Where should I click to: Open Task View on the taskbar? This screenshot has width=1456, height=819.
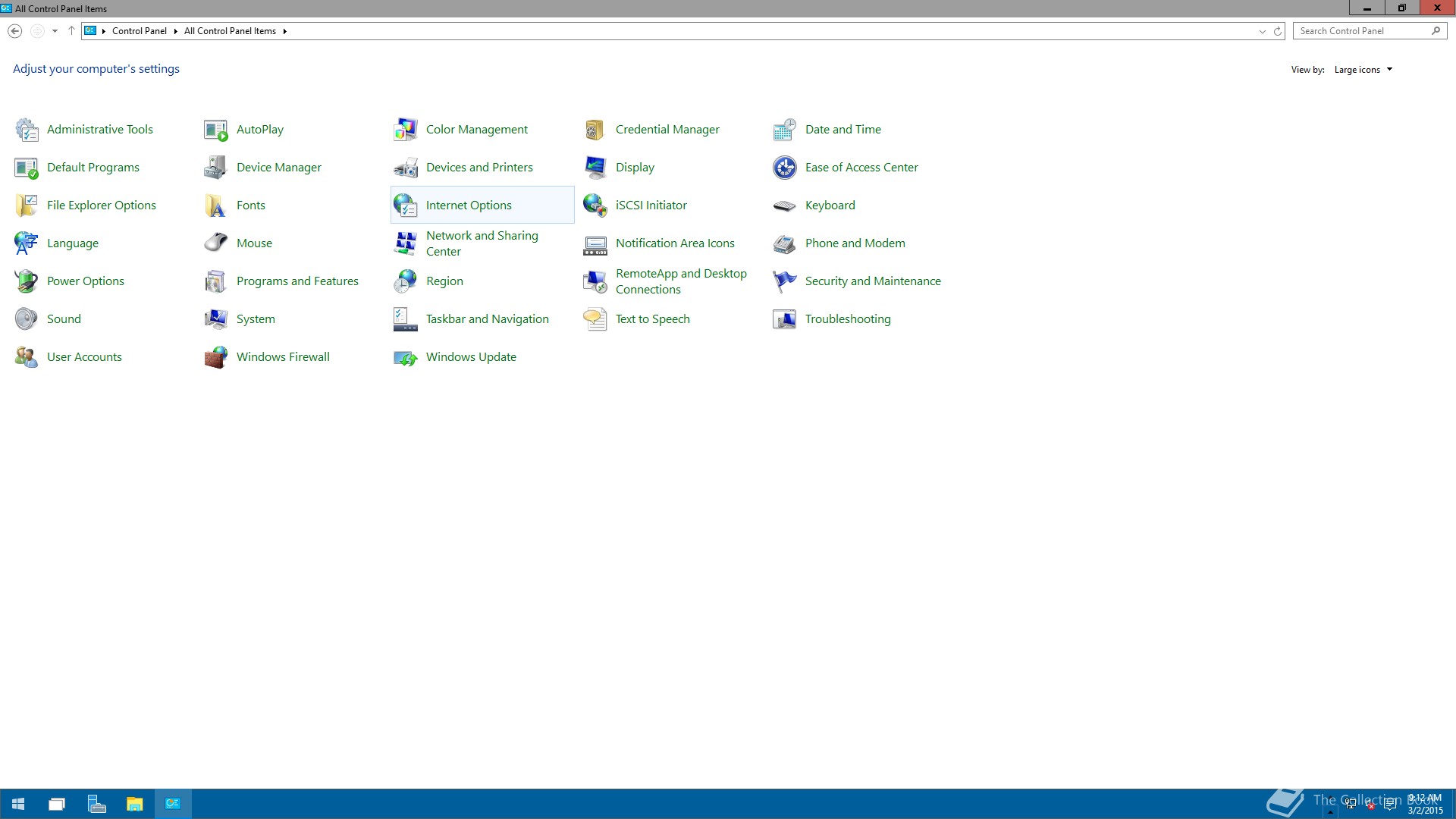coord(57,804)
